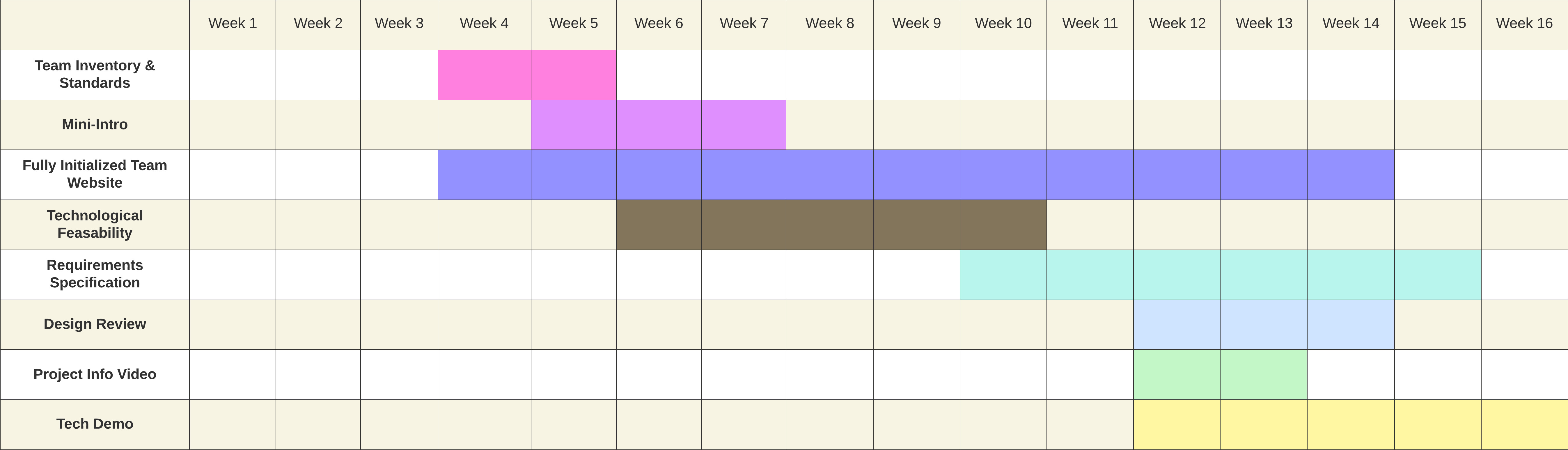Click the blue Website bar at Week 9
Image resolution: width=1568 pixels, height=450 pixels.
coord(917,175)
